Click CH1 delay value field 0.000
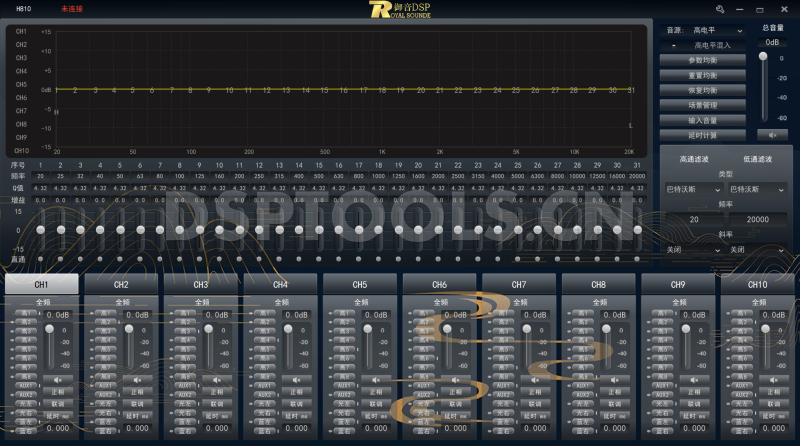This screenshot has width=800, height=446. click(58, 428)
